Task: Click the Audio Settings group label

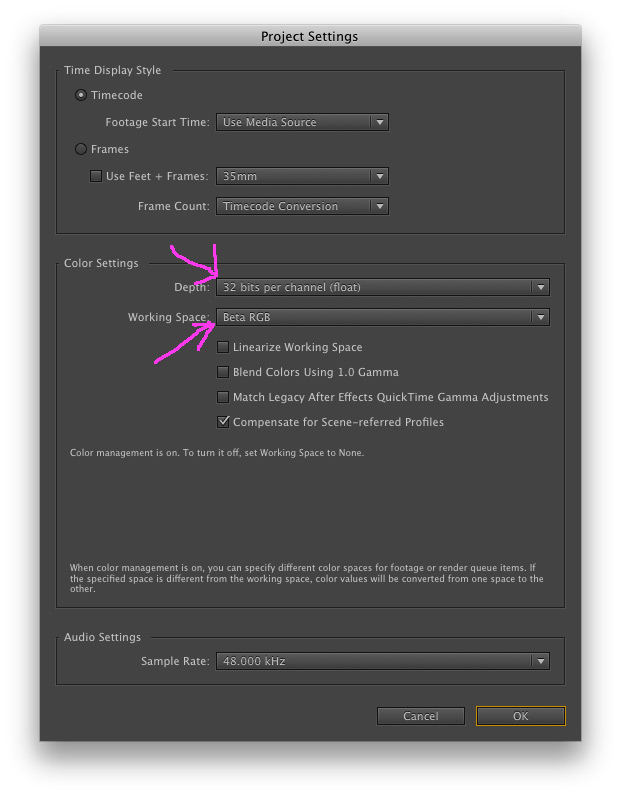Action: coord(102,637)
